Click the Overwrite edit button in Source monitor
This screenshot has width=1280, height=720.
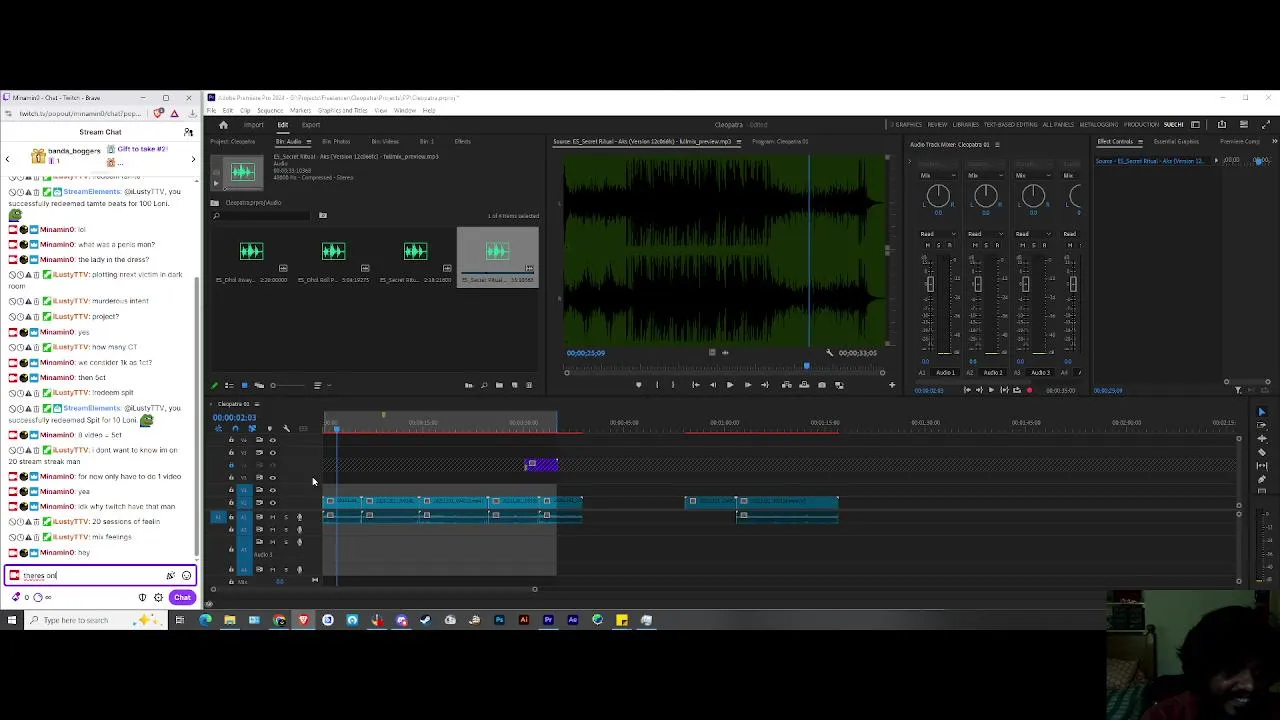[804, 385]
